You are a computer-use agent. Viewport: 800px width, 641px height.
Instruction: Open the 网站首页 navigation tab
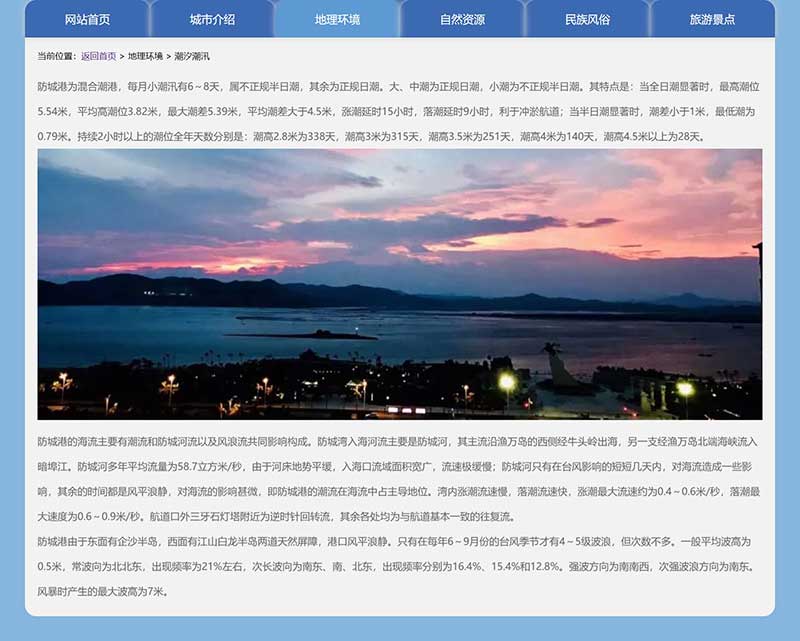point(87,19)
